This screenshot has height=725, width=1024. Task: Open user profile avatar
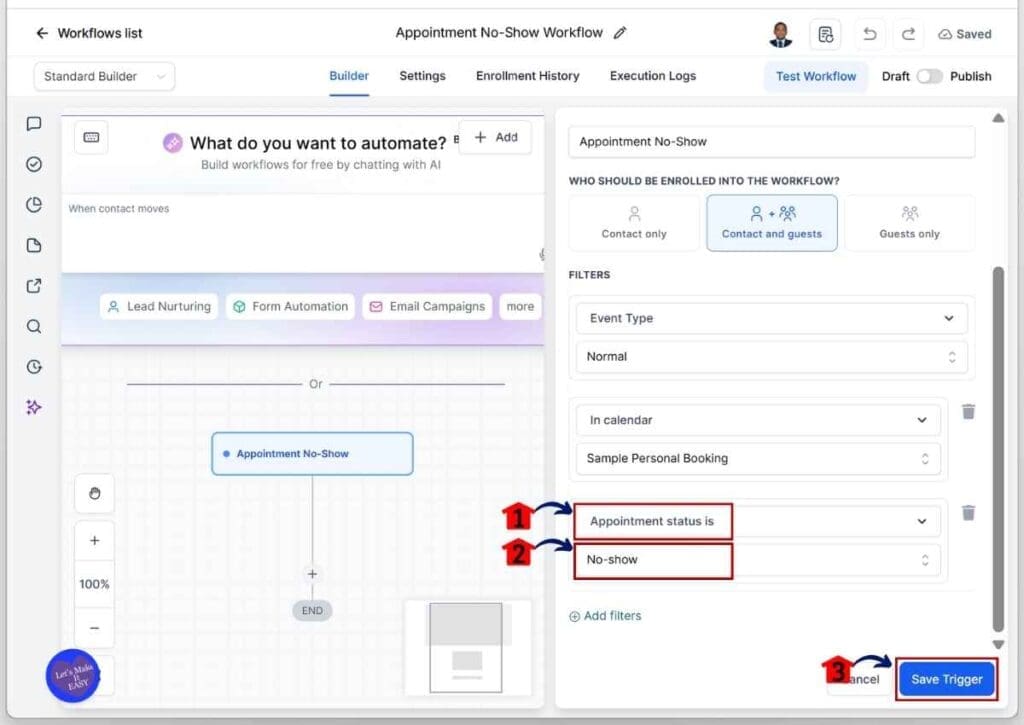(780, 34)
